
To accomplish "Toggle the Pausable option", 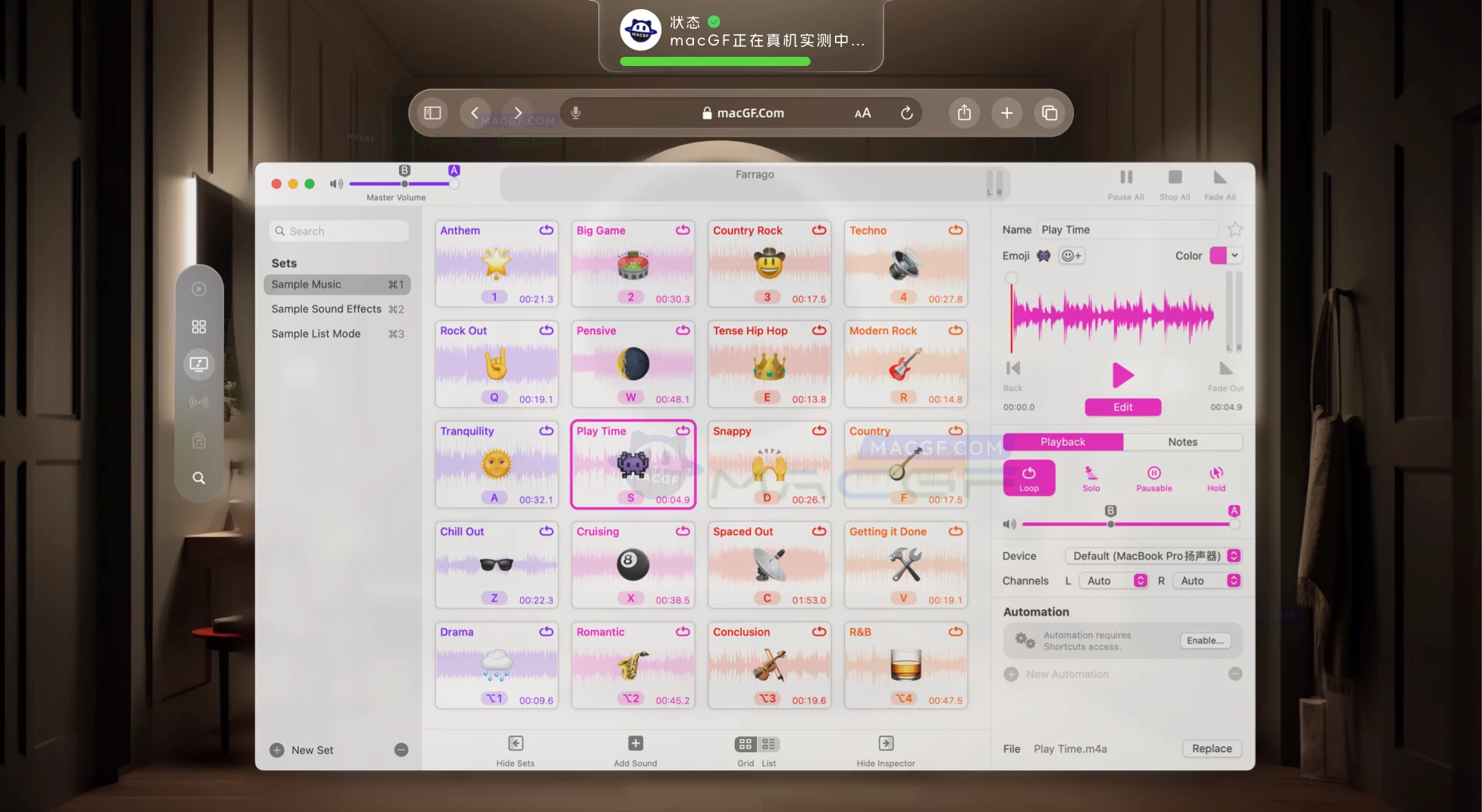I will (x=1154, y=478).
